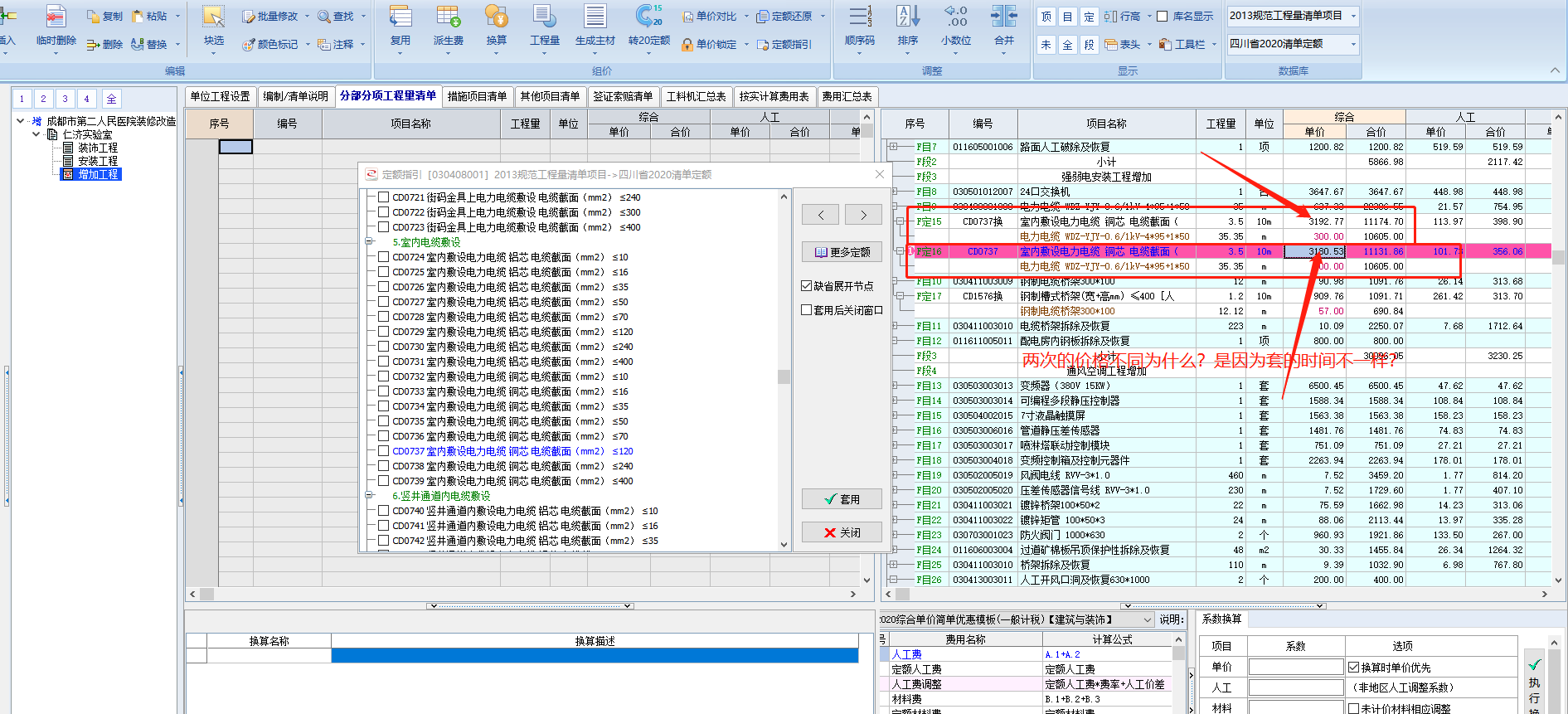
Task: Toggle the 库名显示 checkbox
Action: (1163, 17)
